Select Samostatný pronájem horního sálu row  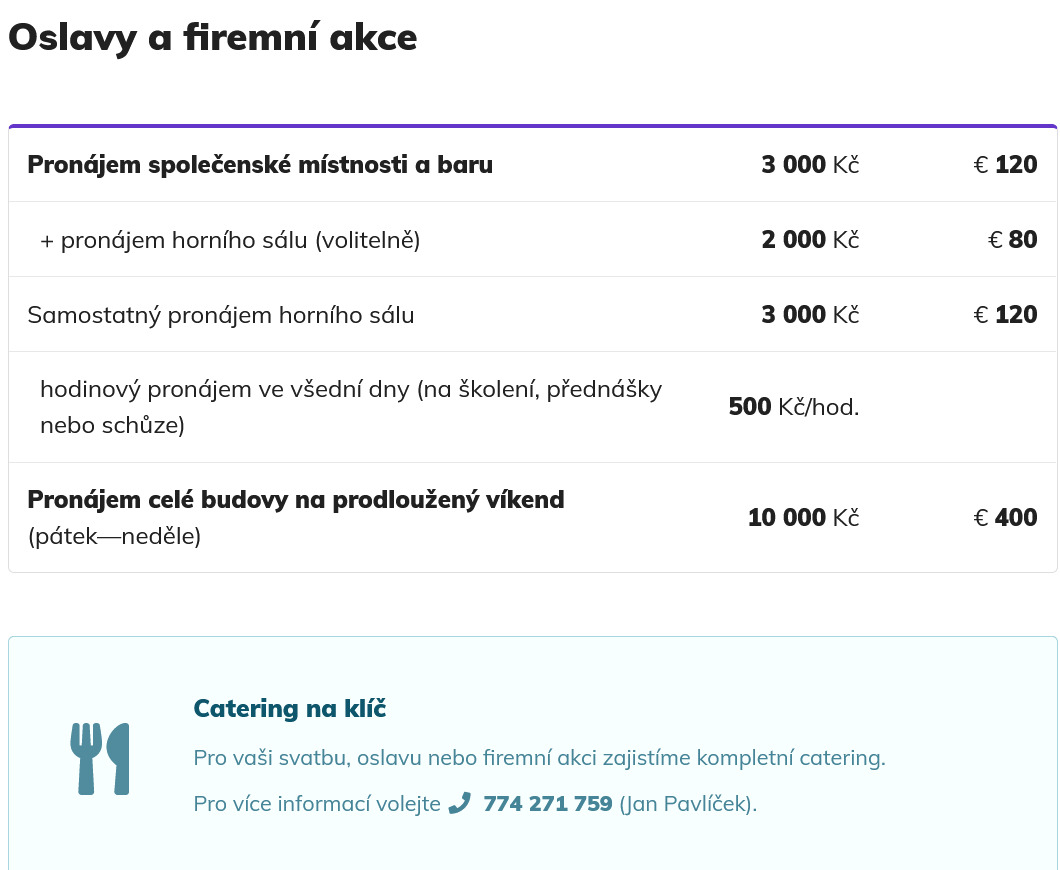(x=533, y=314)
